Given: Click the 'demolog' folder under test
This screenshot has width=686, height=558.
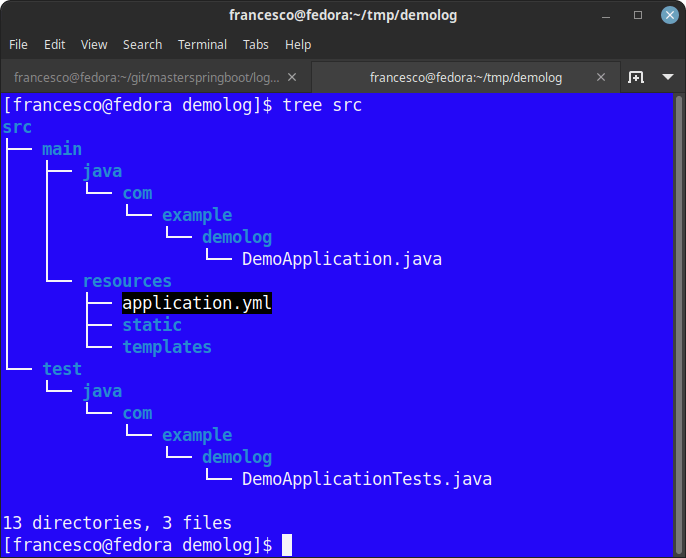Looking at the screenshot, I should click(237, 457).
